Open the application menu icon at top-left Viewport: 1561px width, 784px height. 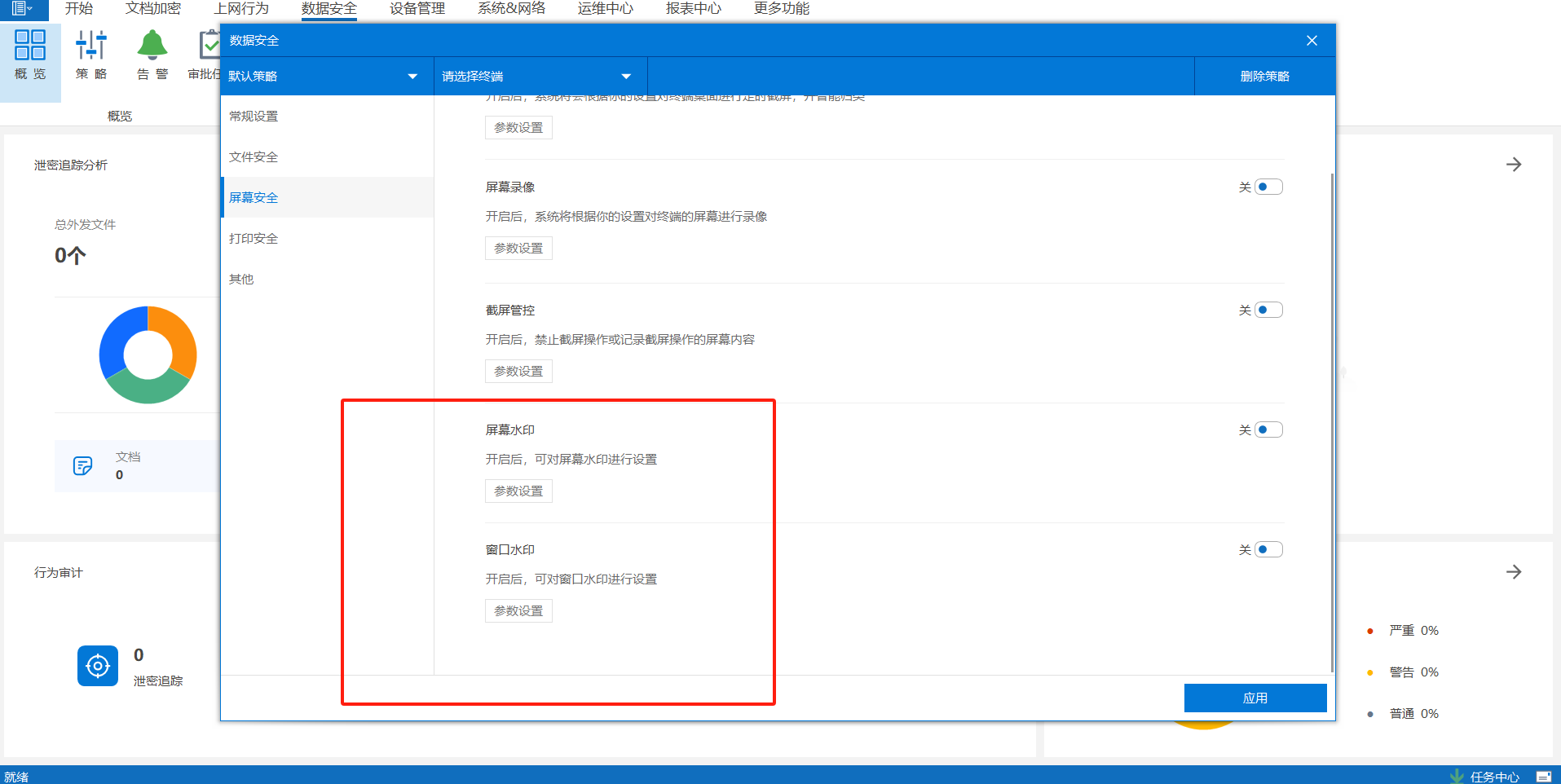pyautogui.click(x=22, y=9)
